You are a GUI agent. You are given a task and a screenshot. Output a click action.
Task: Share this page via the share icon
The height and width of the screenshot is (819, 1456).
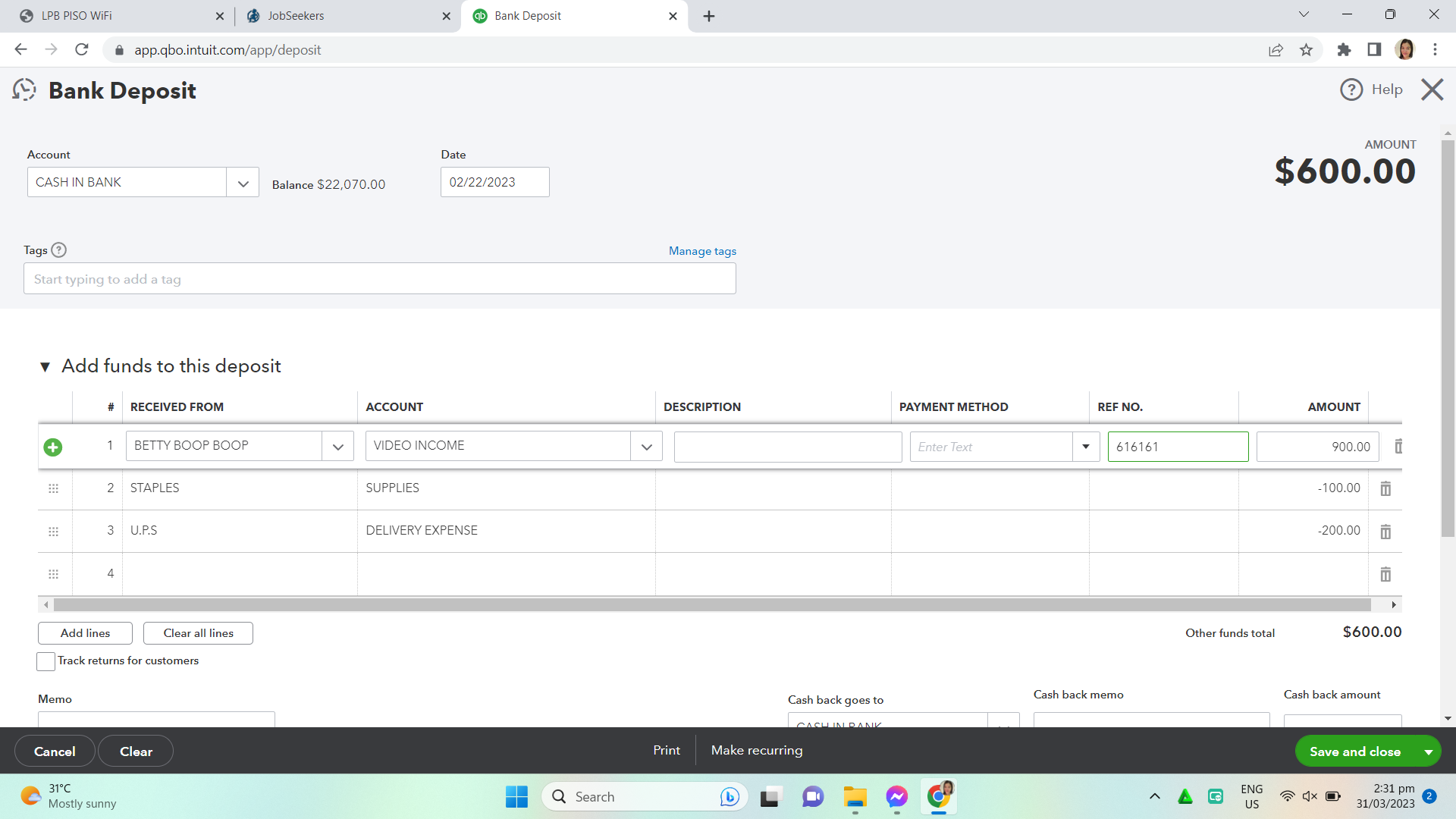point(1276,50)
